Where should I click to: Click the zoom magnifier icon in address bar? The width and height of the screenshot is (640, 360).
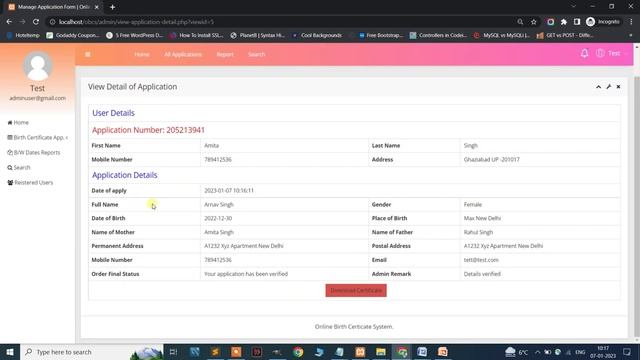520,22
